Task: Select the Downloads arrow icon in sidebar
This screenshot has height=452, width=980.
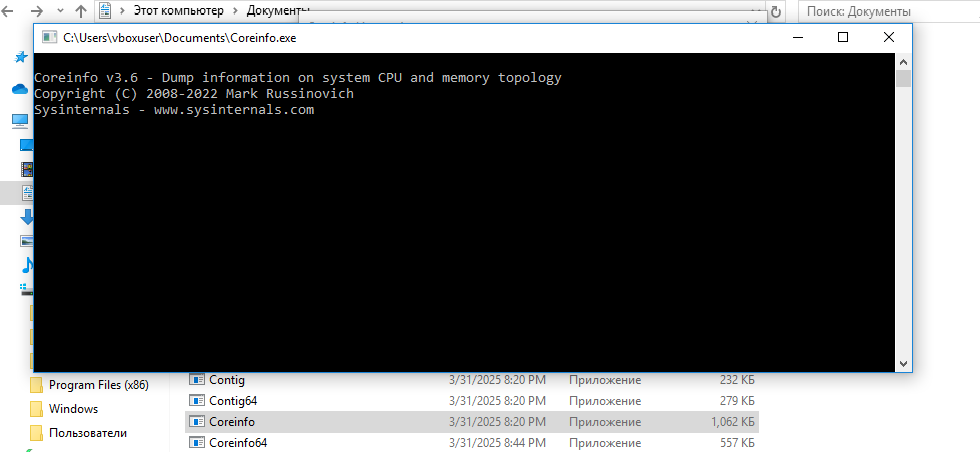Action: tap(28, 217)
